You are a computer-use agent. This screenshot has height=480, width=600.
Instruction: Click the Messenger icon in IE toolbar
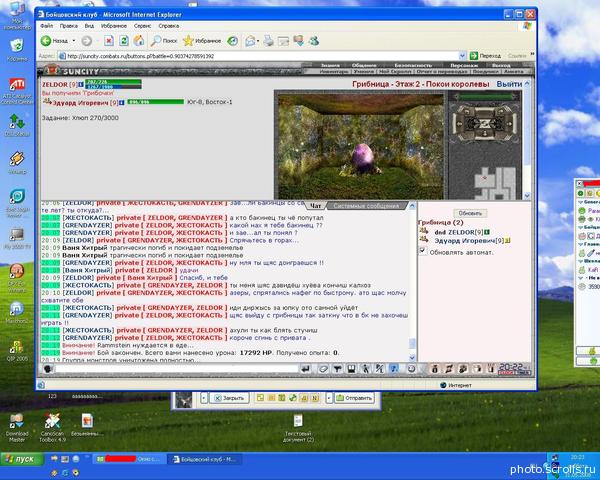(314, 41)
